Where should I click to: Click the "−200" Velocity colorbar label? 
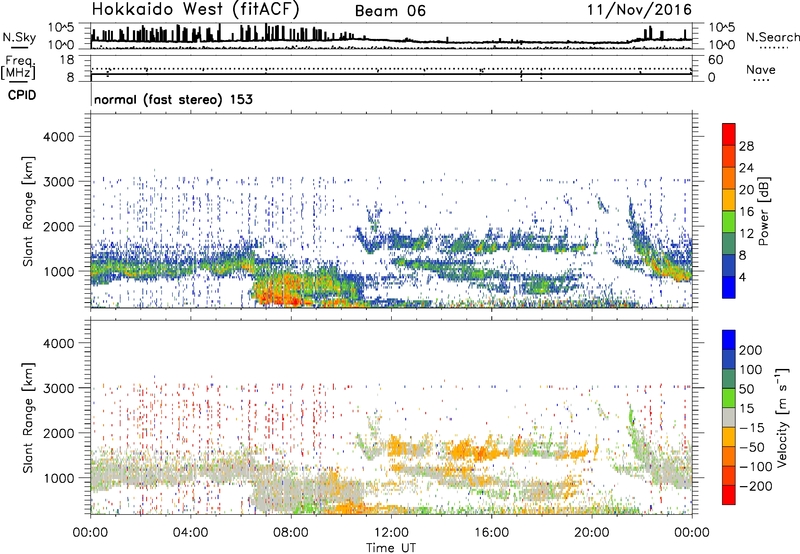756,486
